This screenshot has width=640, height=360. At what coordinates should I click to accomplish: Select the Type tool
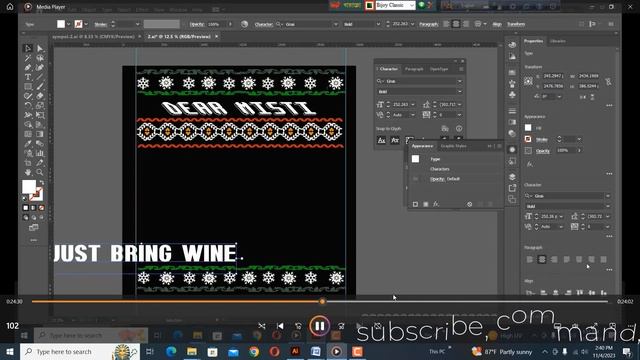coord(28,77)
